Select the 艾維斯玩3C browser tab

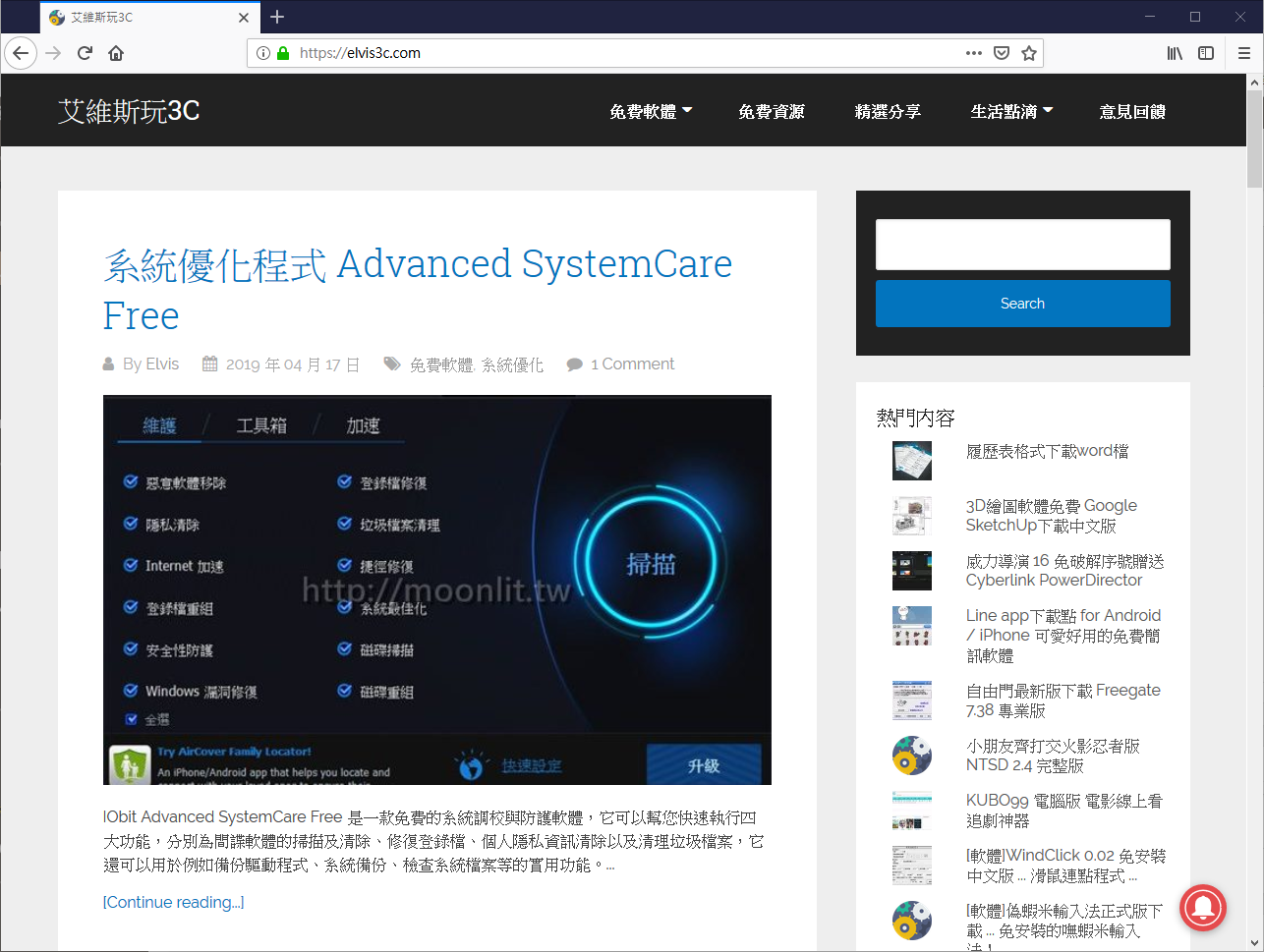point(149,18)
